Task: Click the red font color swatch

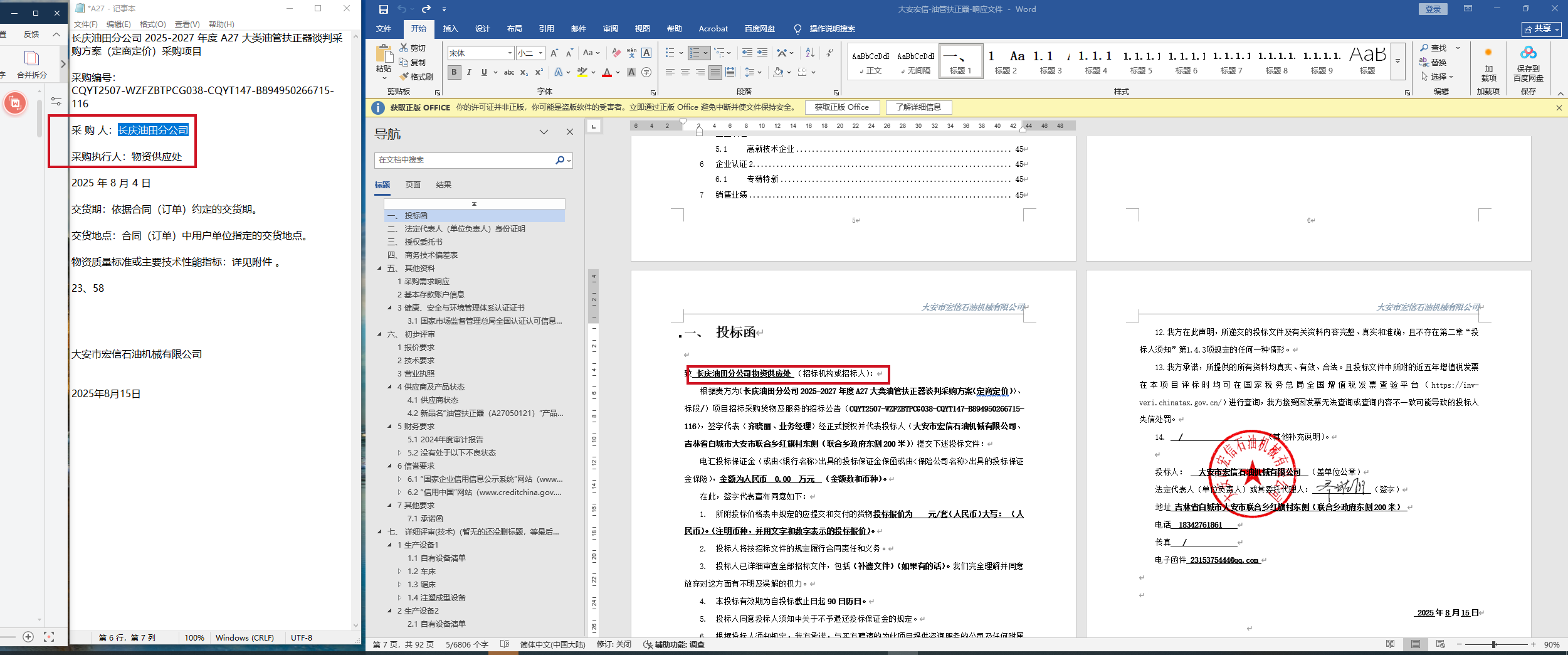Action: (x=606, y=73)
